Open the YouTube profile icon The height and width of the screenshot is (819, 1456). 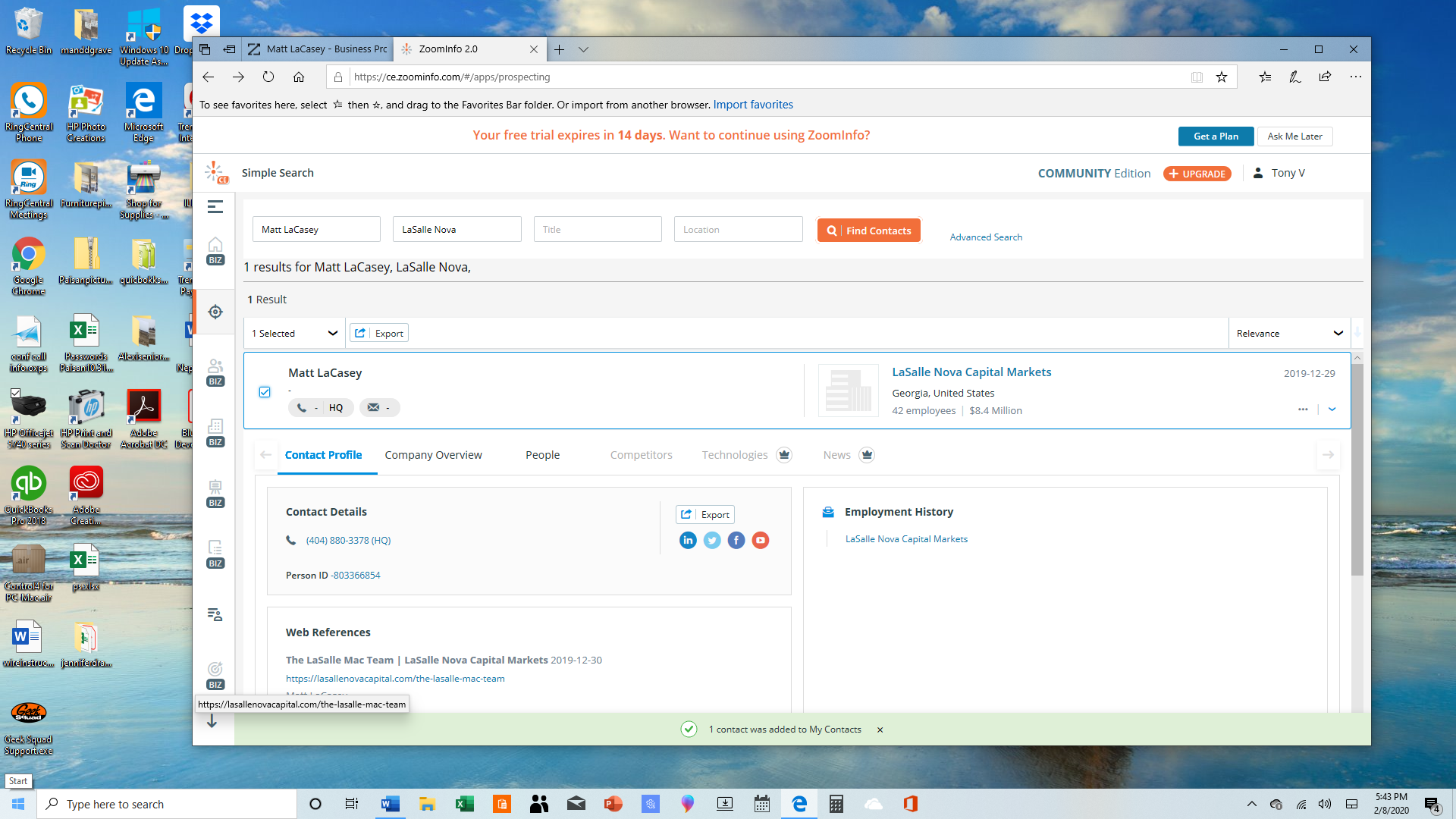761,540
